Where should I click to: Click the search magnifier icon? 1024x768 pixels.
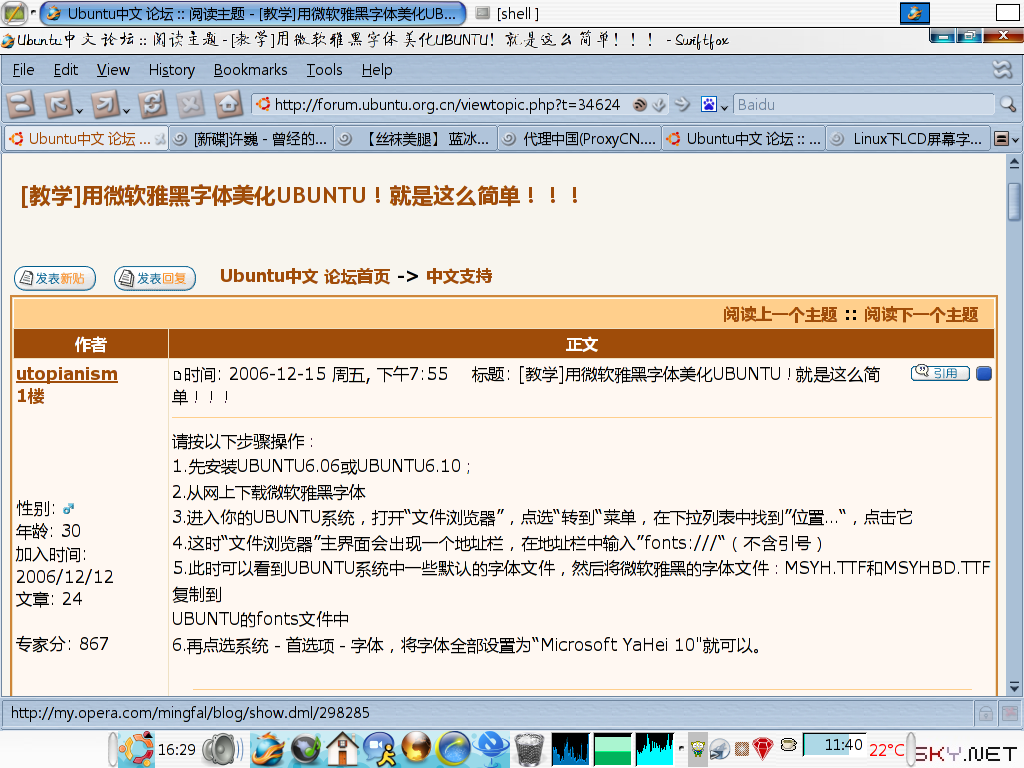[1008, 104]
